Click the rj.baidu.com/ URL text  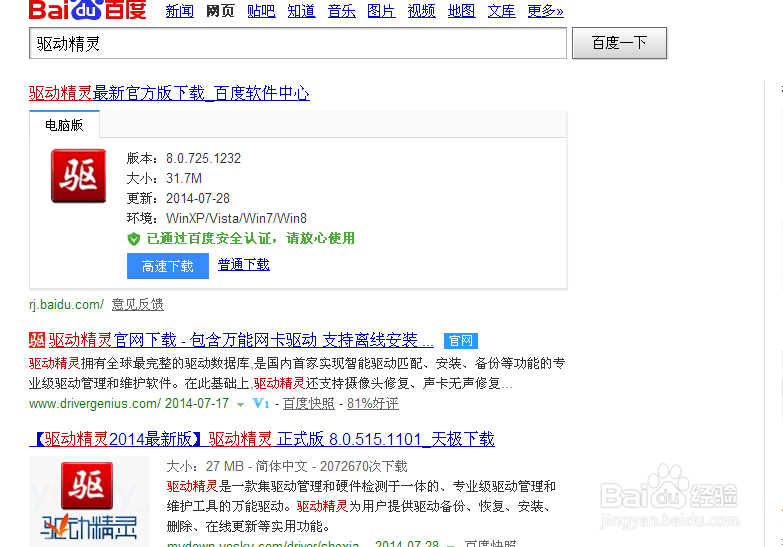pos(66,304)
